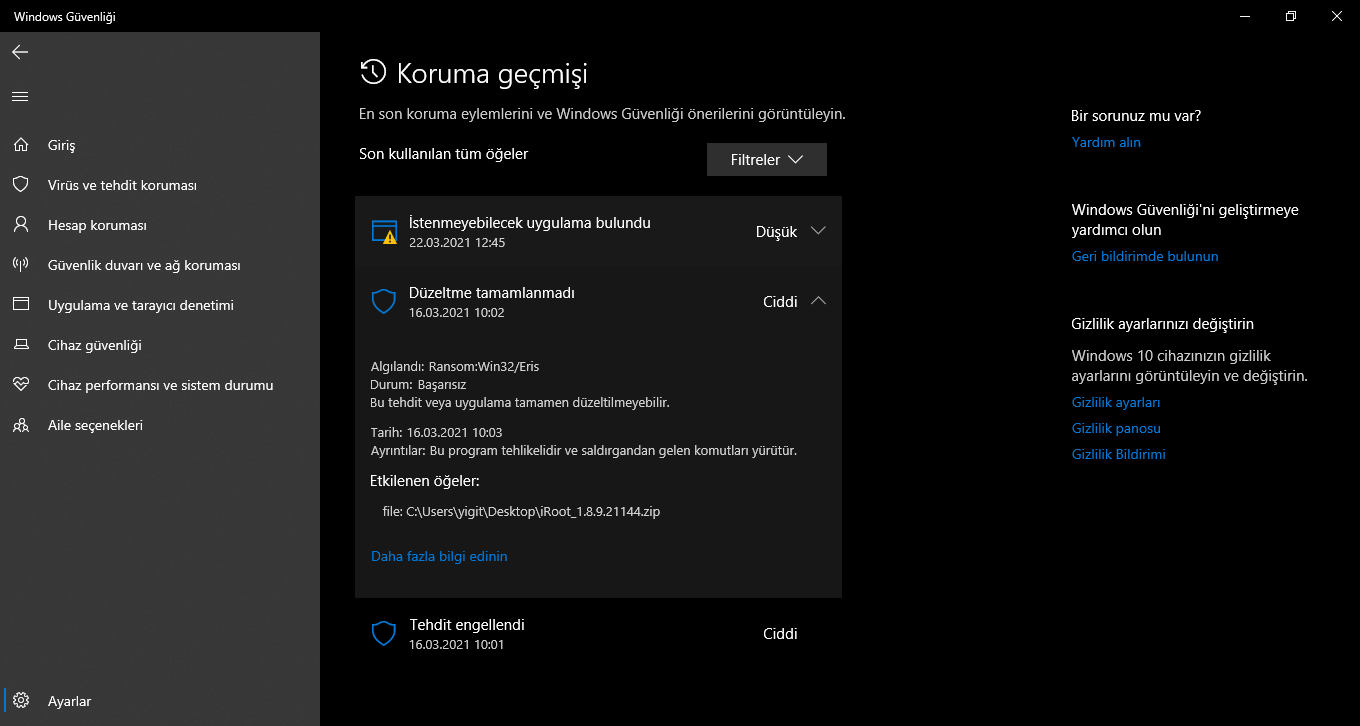Viewport: 1360px width, 726px height.
Task: Go back with the back arrow
Action: coord(20,52)
